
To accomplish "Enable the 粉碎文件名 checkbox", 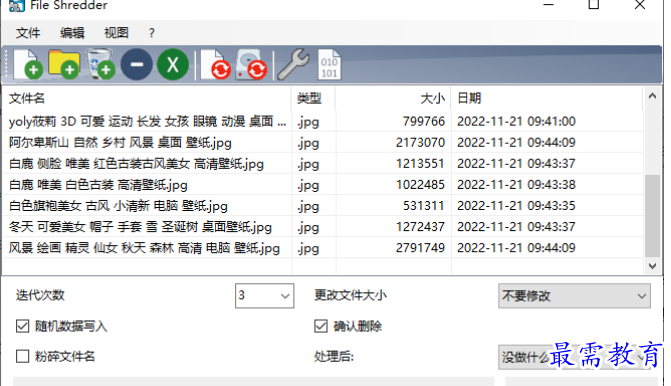I will click(22, 356).
